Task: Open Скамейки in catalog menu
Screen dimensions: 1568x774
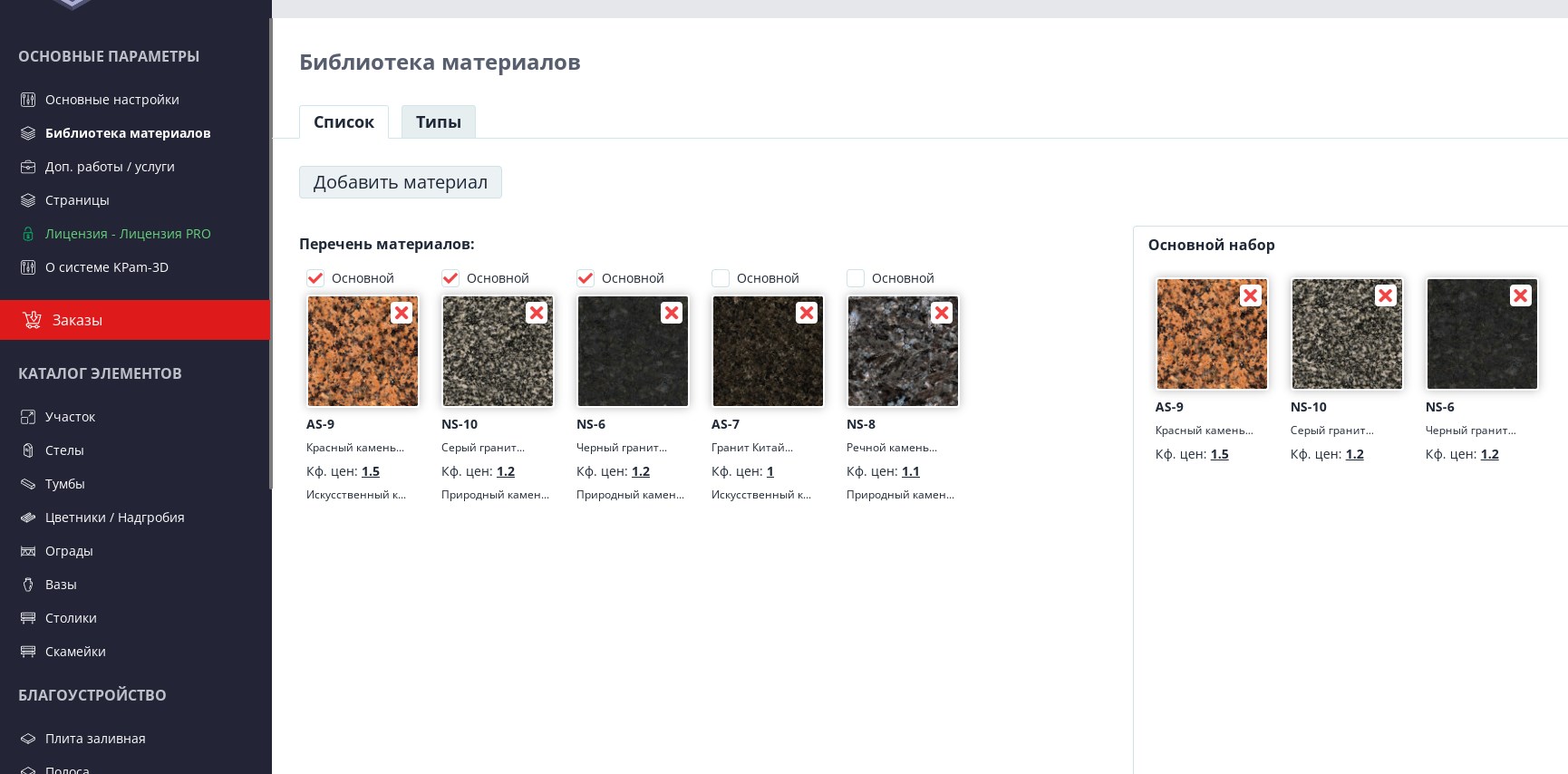Action: [75, 652]
